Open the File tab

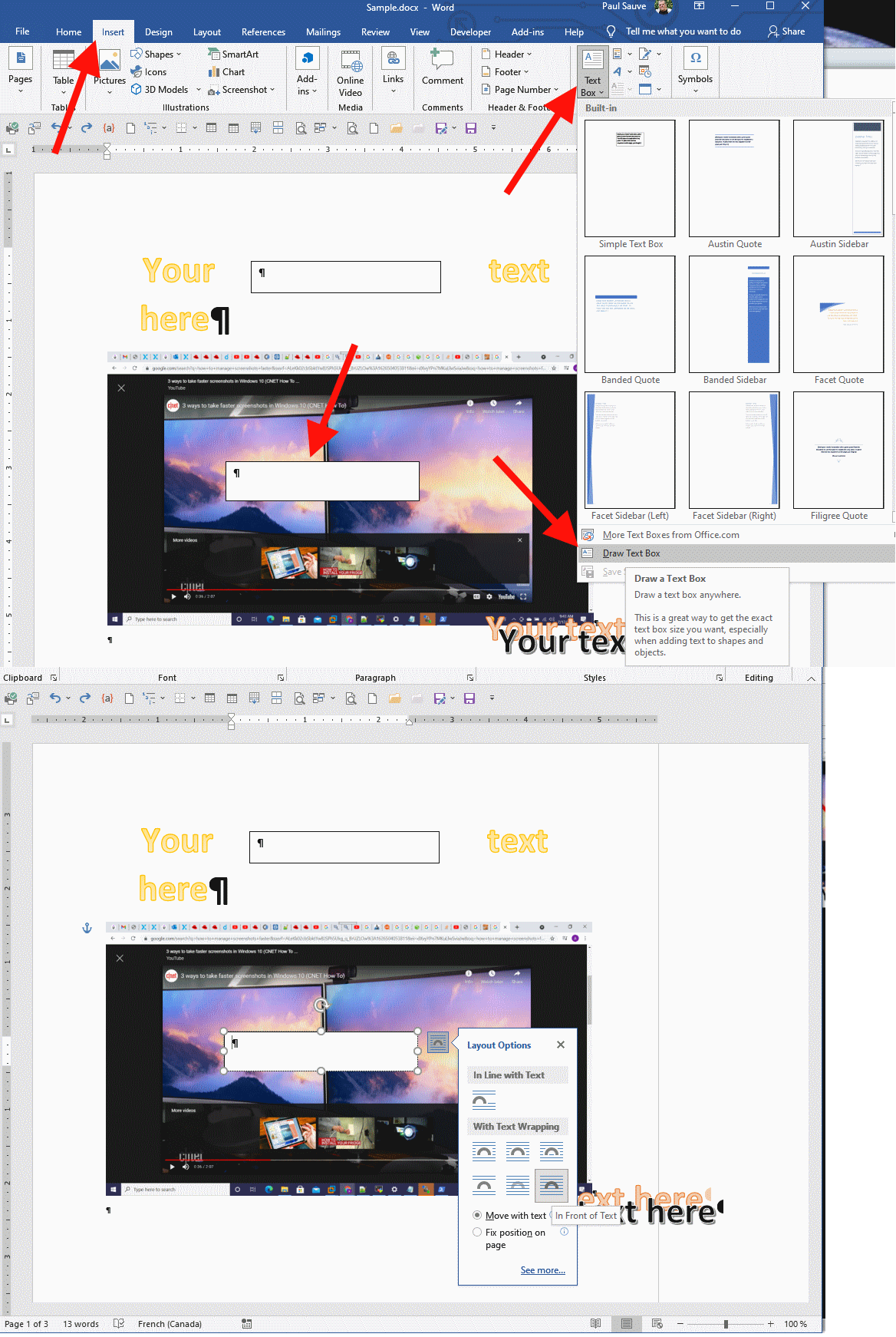(22, 31)
